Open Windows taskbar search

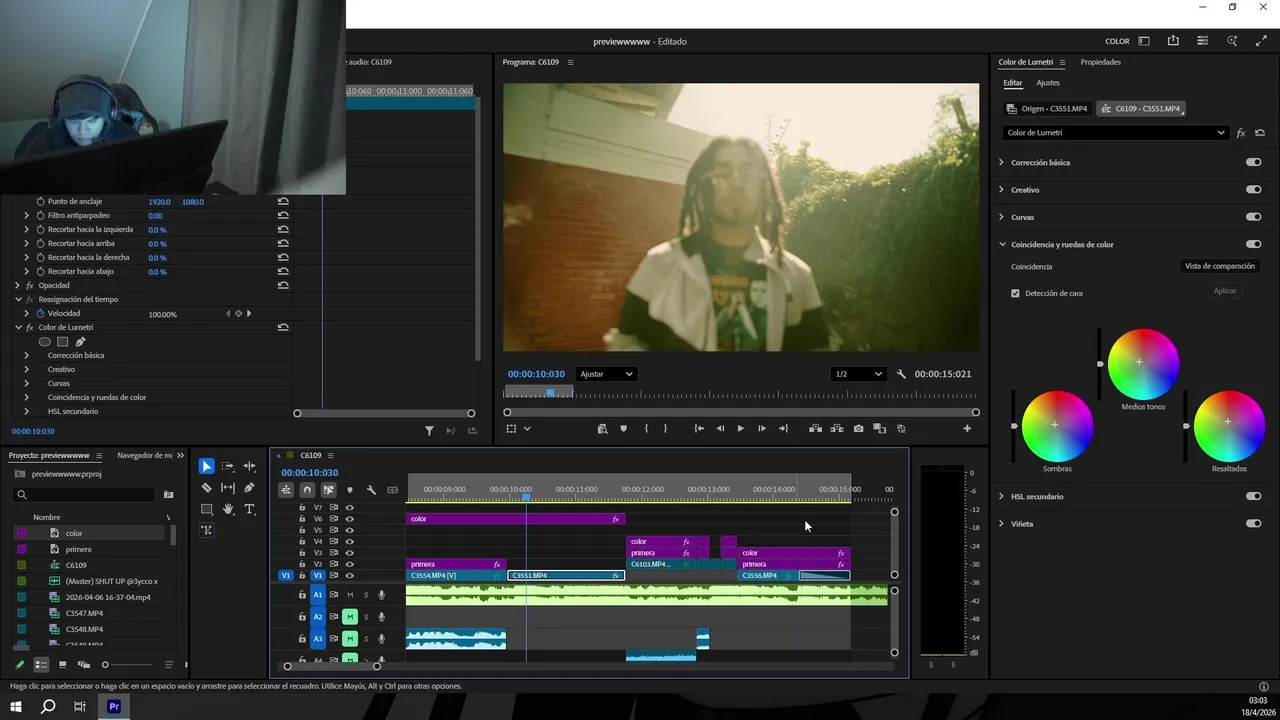click(x=48, y=706)
